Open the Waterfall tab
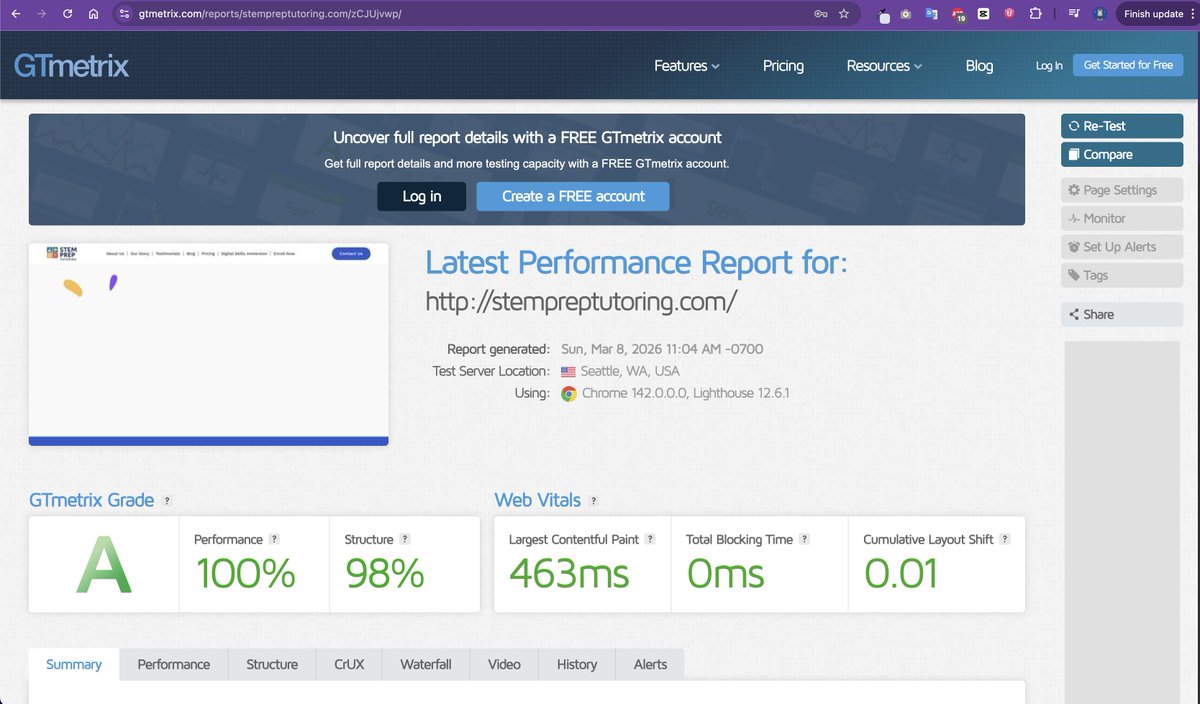Viewport: 1200px width, 704px height. 426,665
